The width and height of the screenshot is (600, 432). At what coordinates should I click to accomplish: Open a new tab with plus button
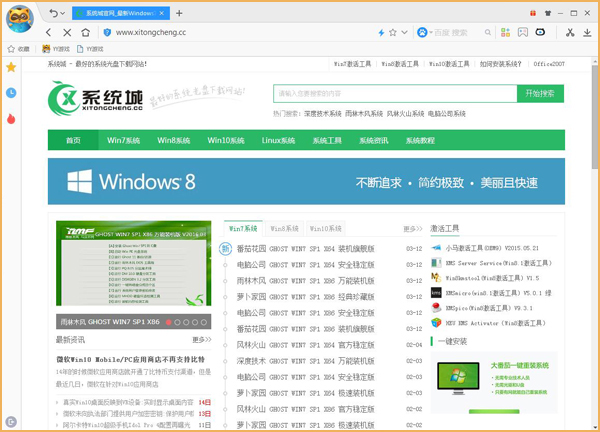point(179,13)
